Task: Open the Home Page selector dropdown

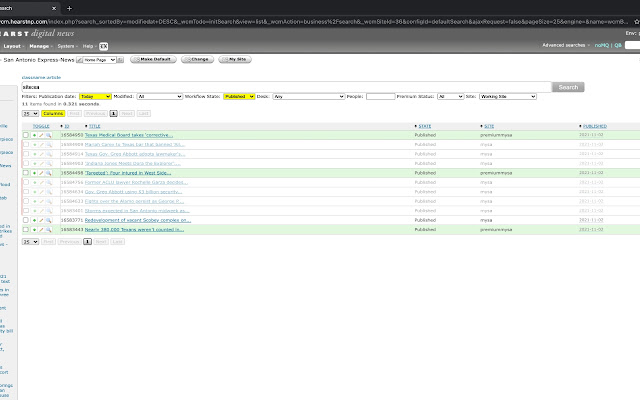Action: 100,60
